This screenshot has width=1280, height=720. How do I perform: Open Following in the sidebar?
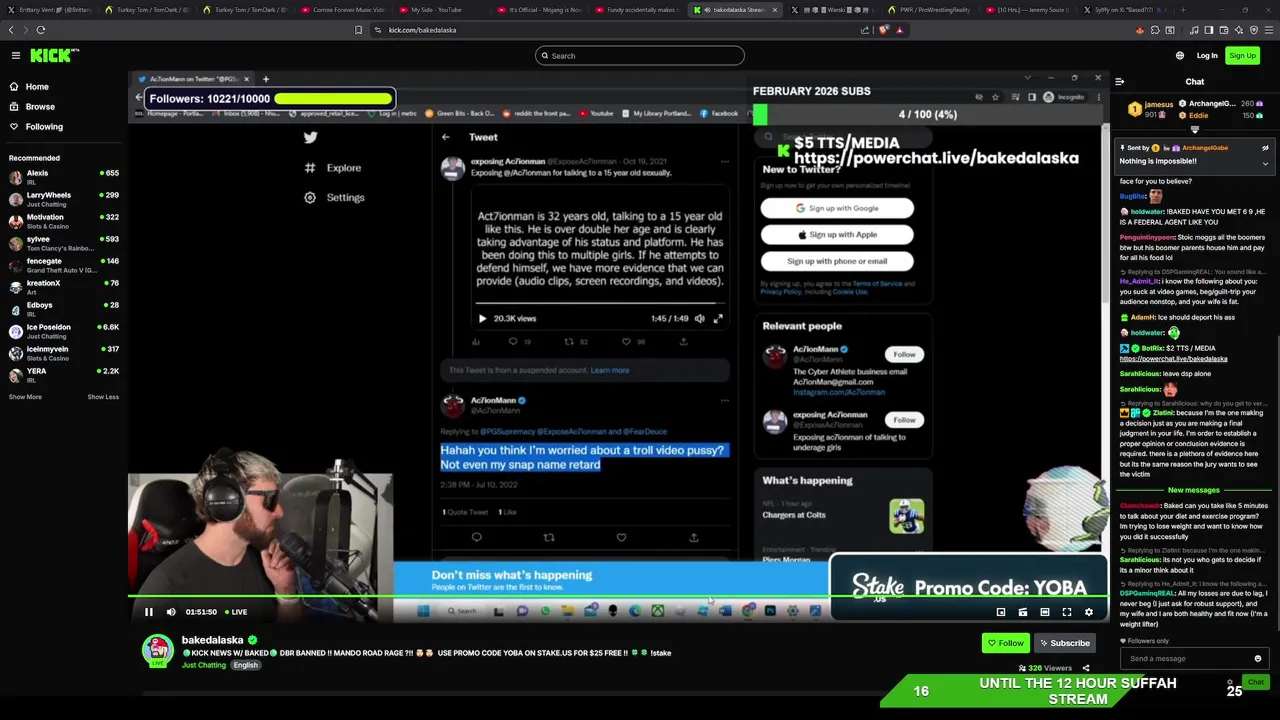(44, 127)
